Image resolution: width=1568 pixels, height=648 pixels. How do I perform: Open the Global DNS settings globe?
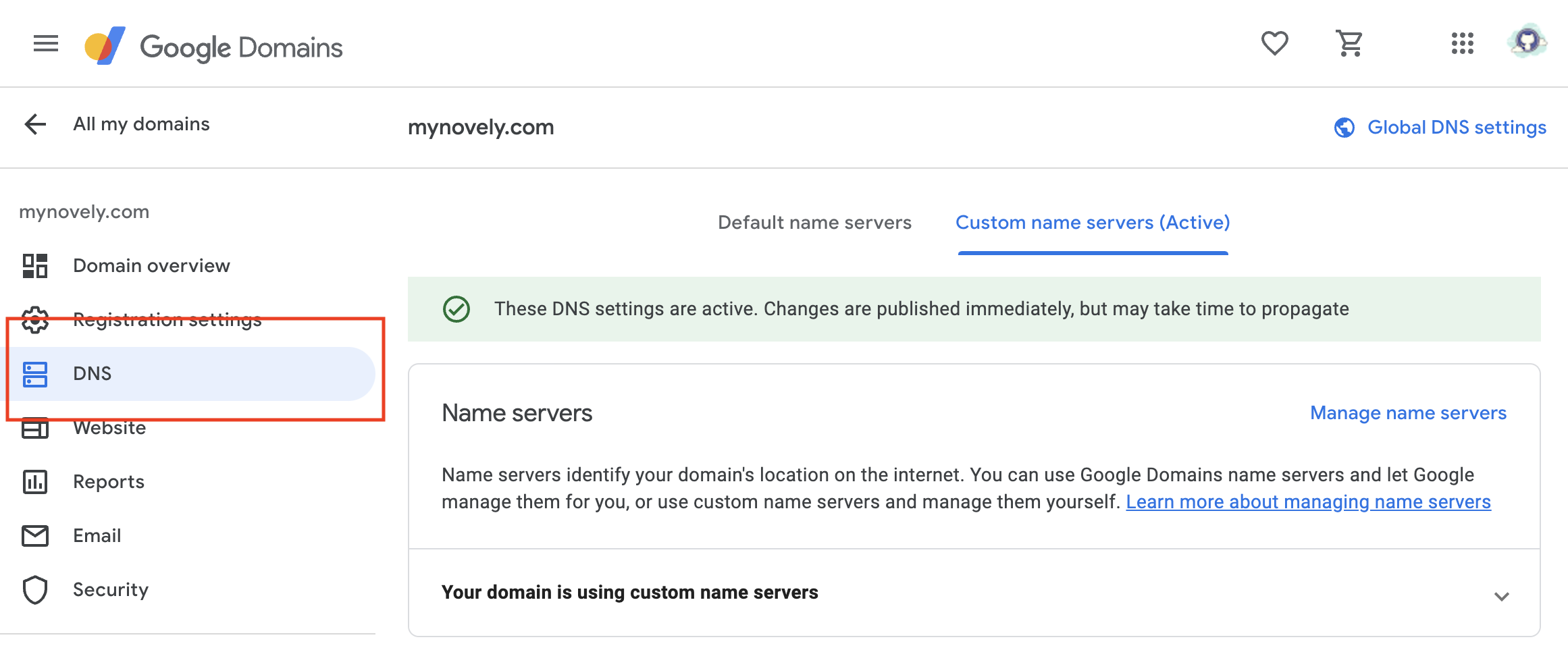(x=1345, y=127)
